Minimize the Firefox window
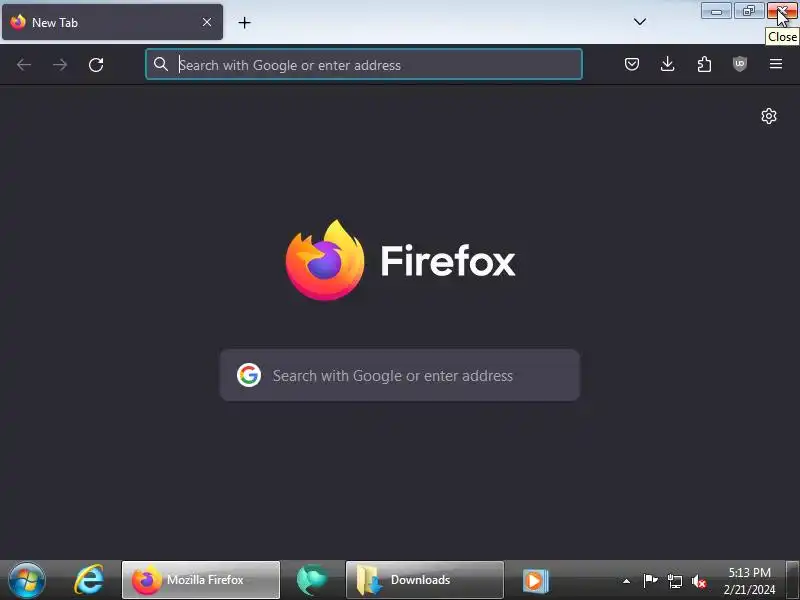 point(716,11)
